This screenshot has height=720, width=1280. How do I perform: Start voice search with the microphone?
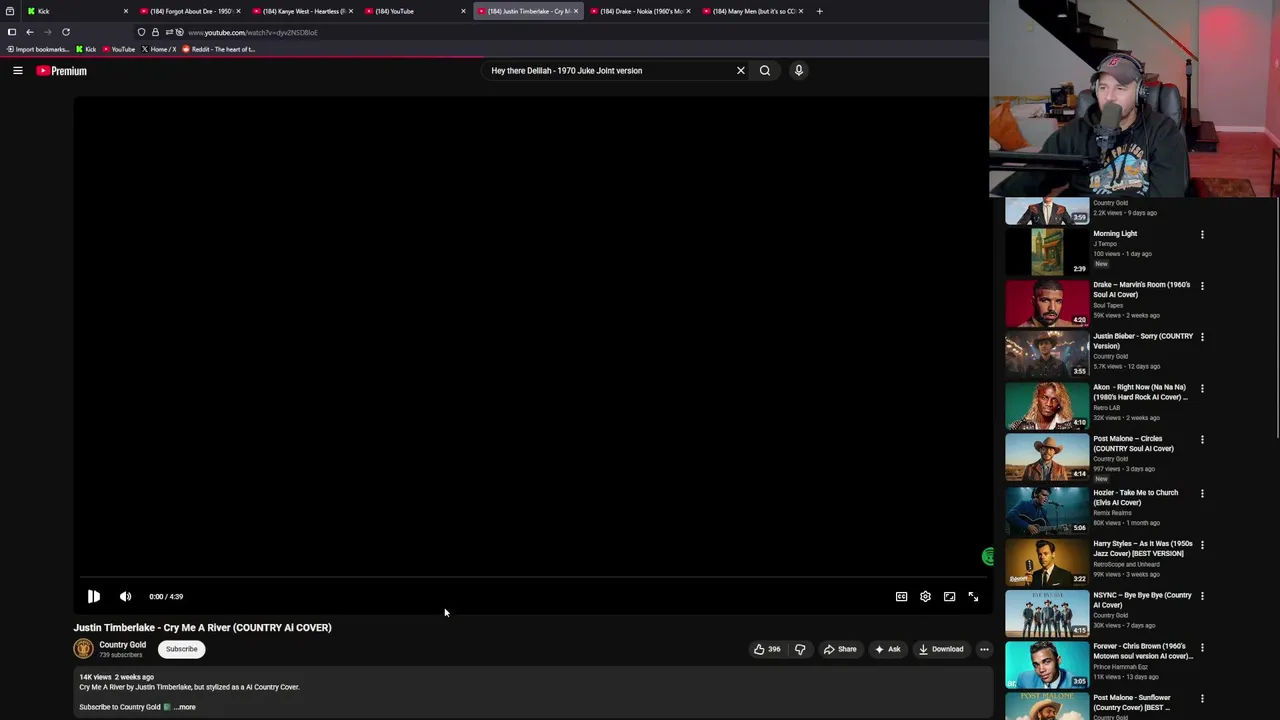tap(799, 71)
